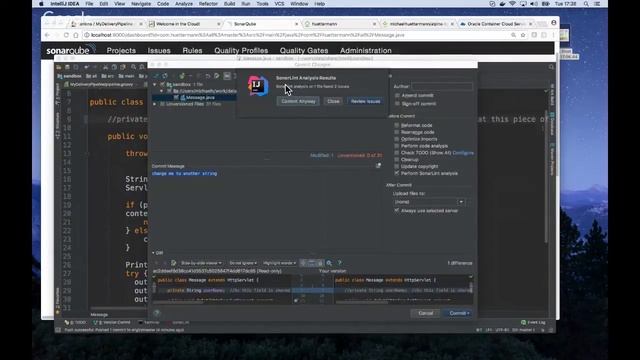Toggle the Check TODO checkbox

coord(397,153)
